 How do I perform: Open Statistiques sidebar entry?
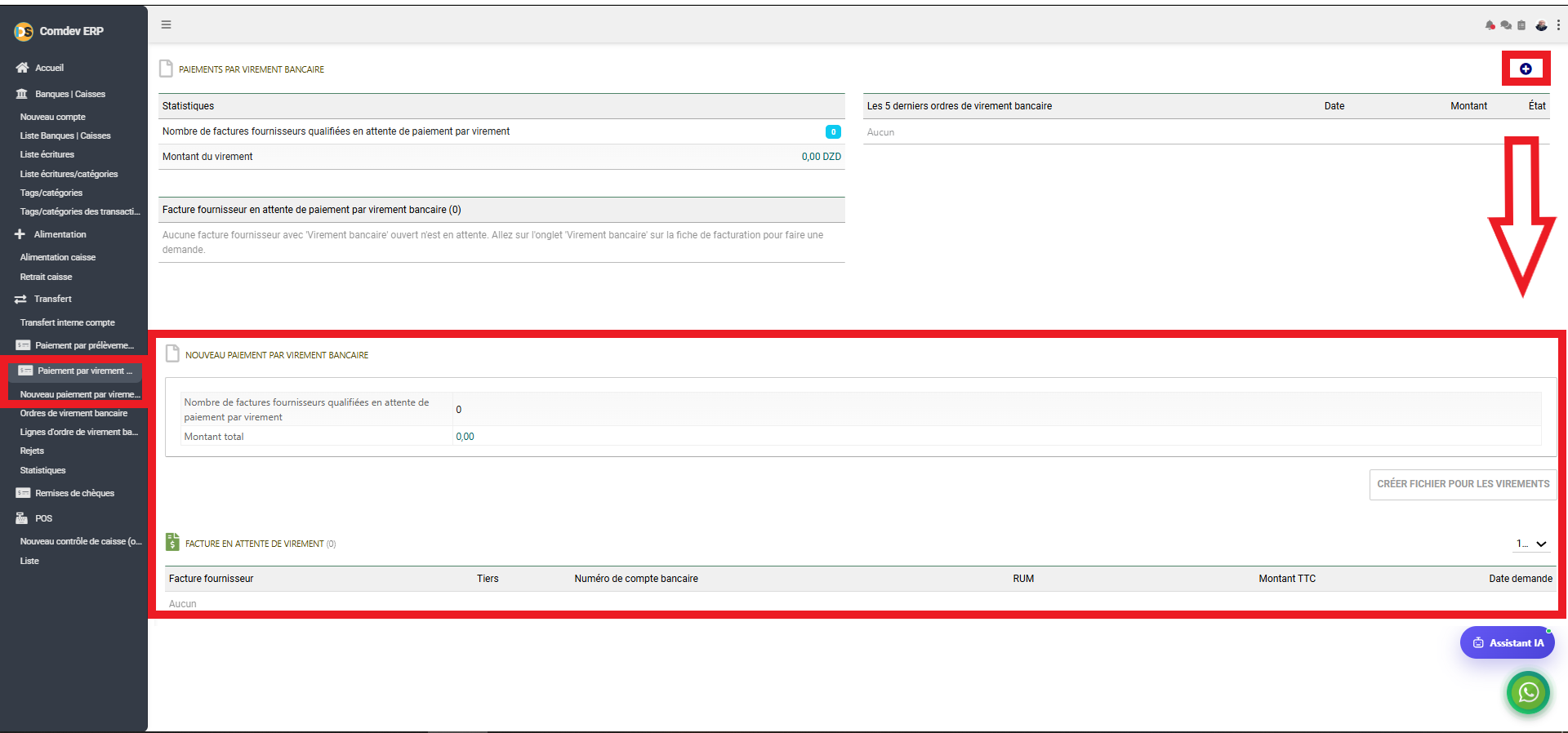click(x=42, y=470)
